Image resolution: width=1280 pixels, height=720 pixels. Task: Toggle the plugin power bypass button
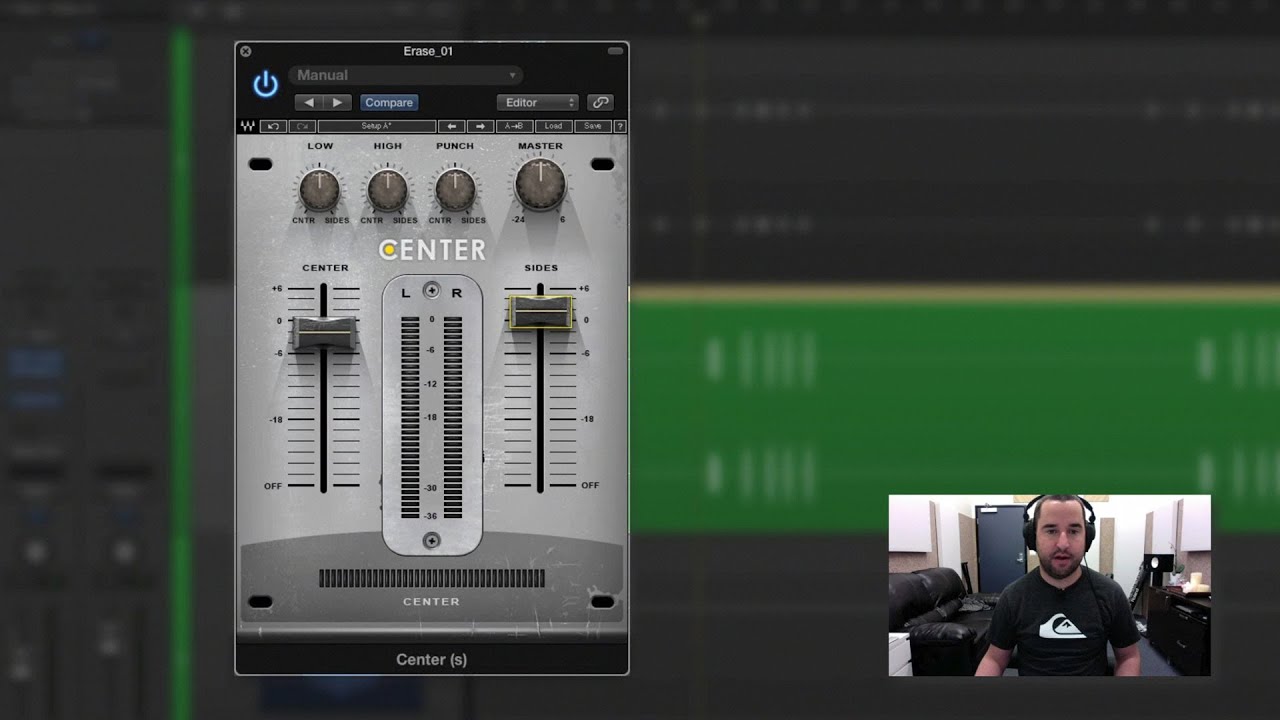point(265,85)
